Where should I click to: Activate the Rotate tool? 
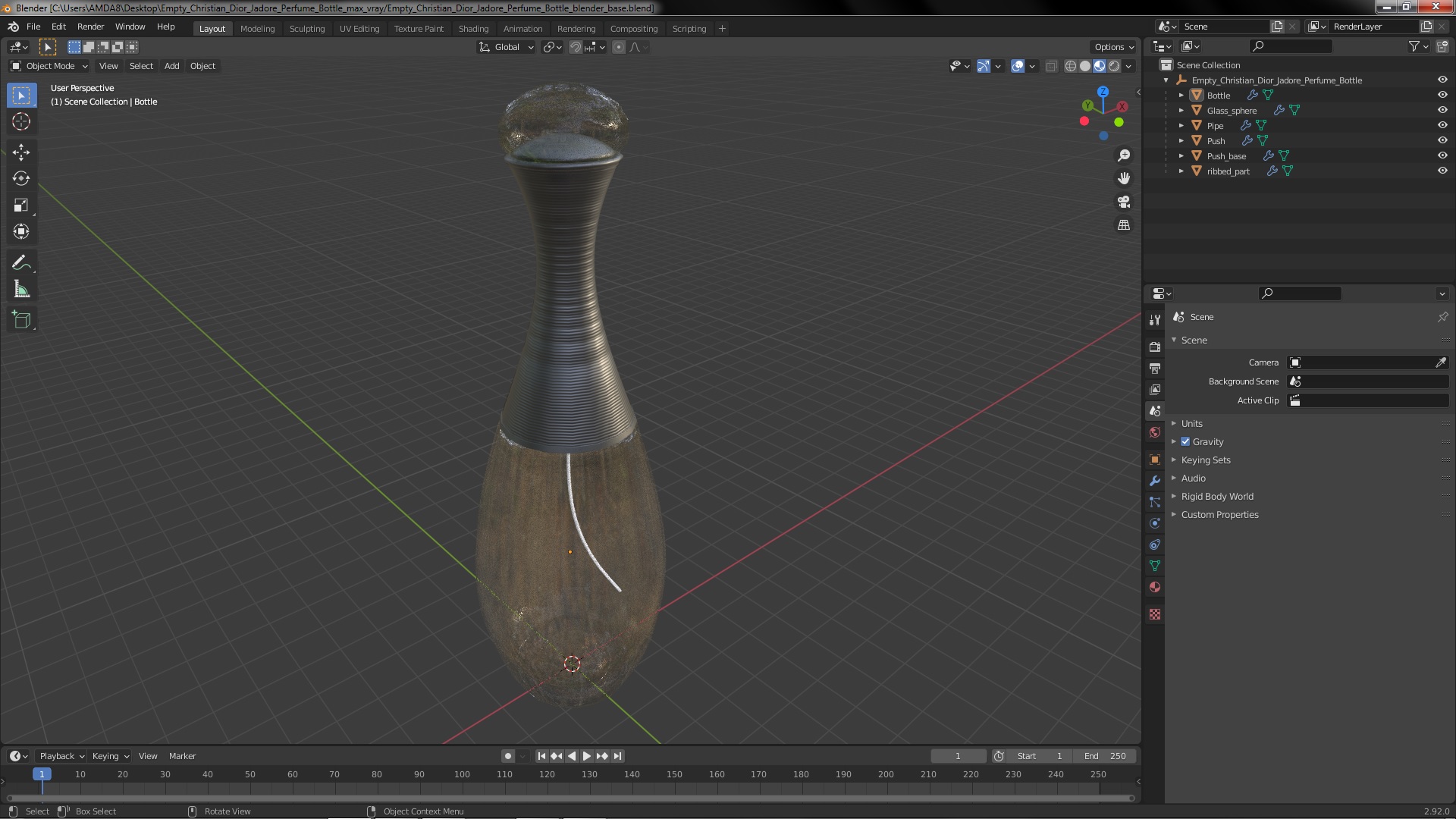coord(21,179)
